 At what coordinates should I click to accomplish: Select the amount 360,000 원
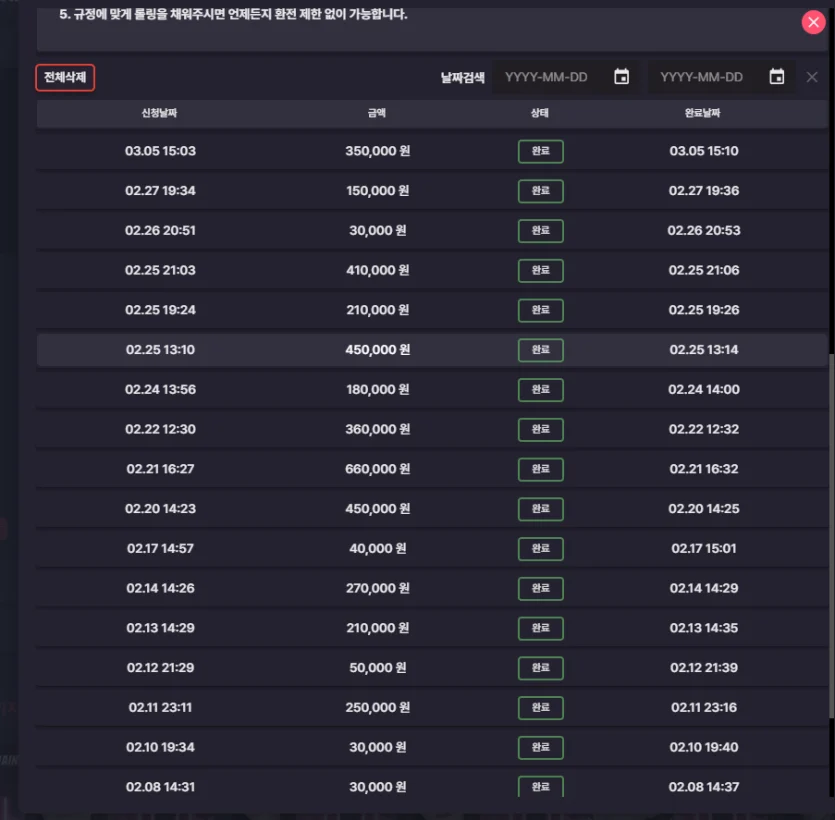[378, 429]
